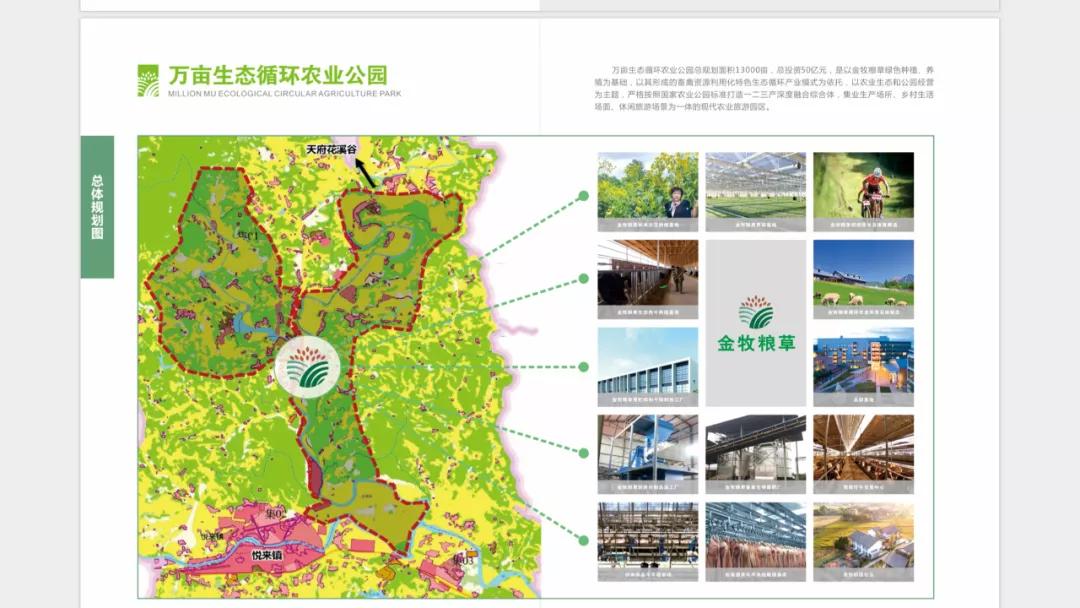The height and width of the screenshot is (608, 1080).
Task: Click the 万亩生态循环农业公园 heading
Action: [x=277, y=75]
